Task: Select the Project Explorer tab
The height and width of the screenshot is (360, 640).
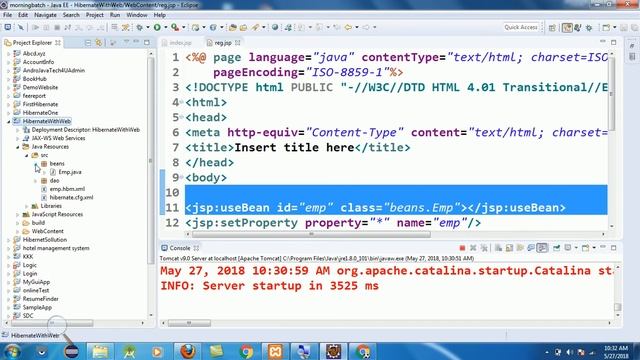Action: point(32,42)
